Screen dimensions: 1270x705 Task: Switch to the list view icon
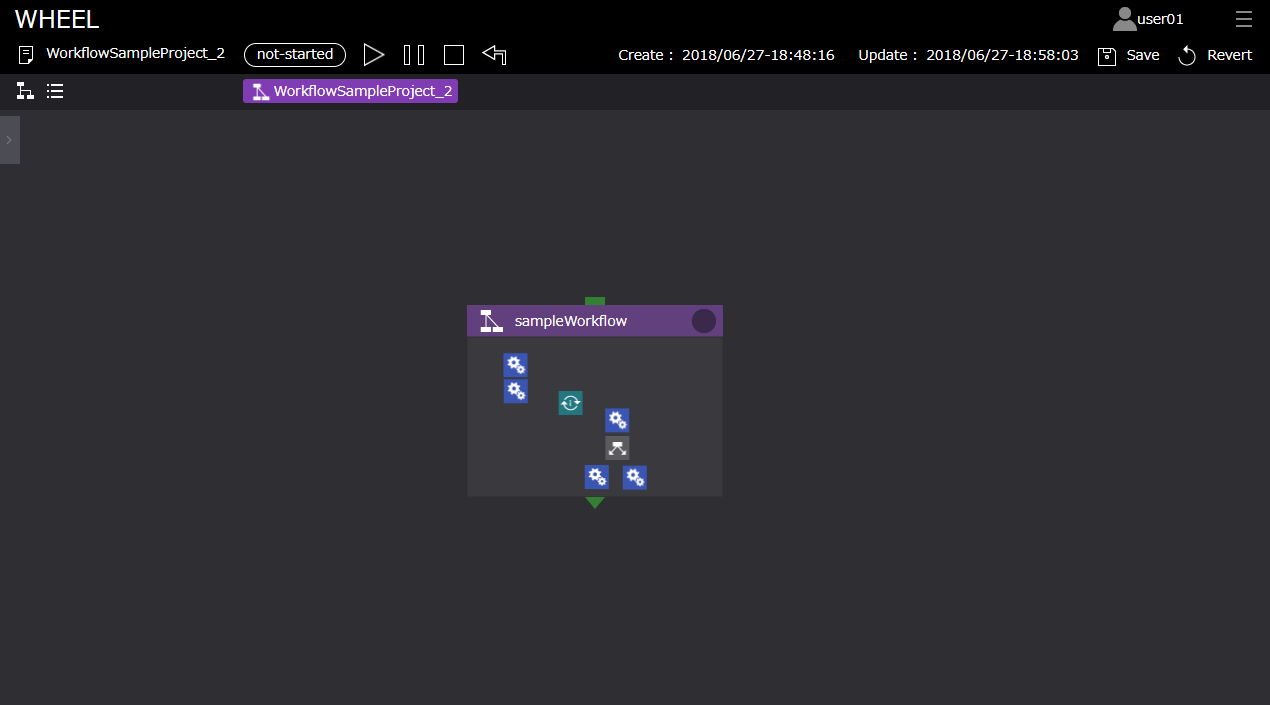click(x=55, y=91)
